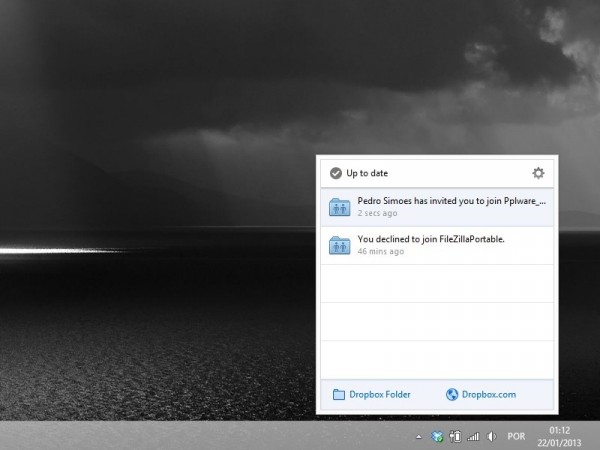Visit the Dropbox.com link

pos(489,395)
